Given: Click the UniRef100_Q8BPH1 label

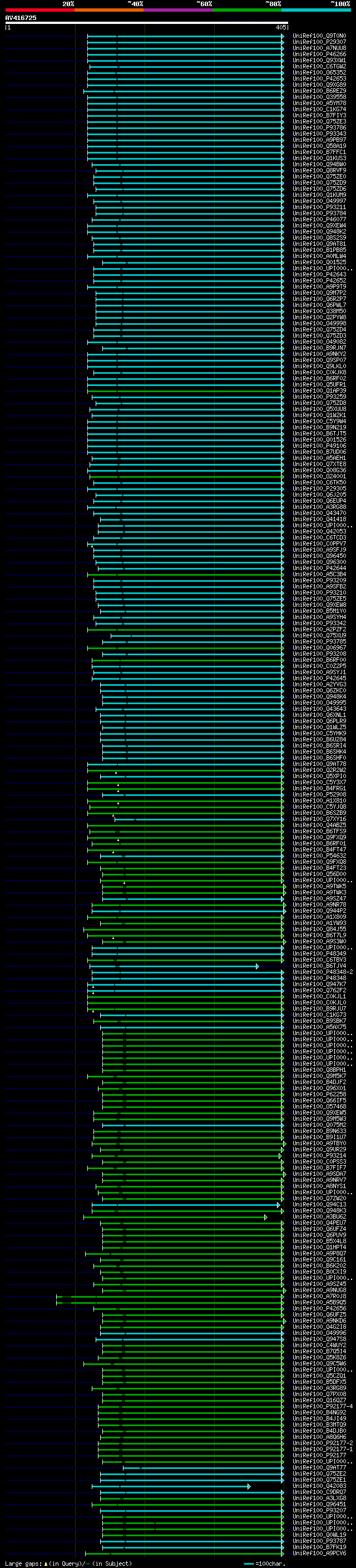Looking at the screenshot, I should 319,1070.
